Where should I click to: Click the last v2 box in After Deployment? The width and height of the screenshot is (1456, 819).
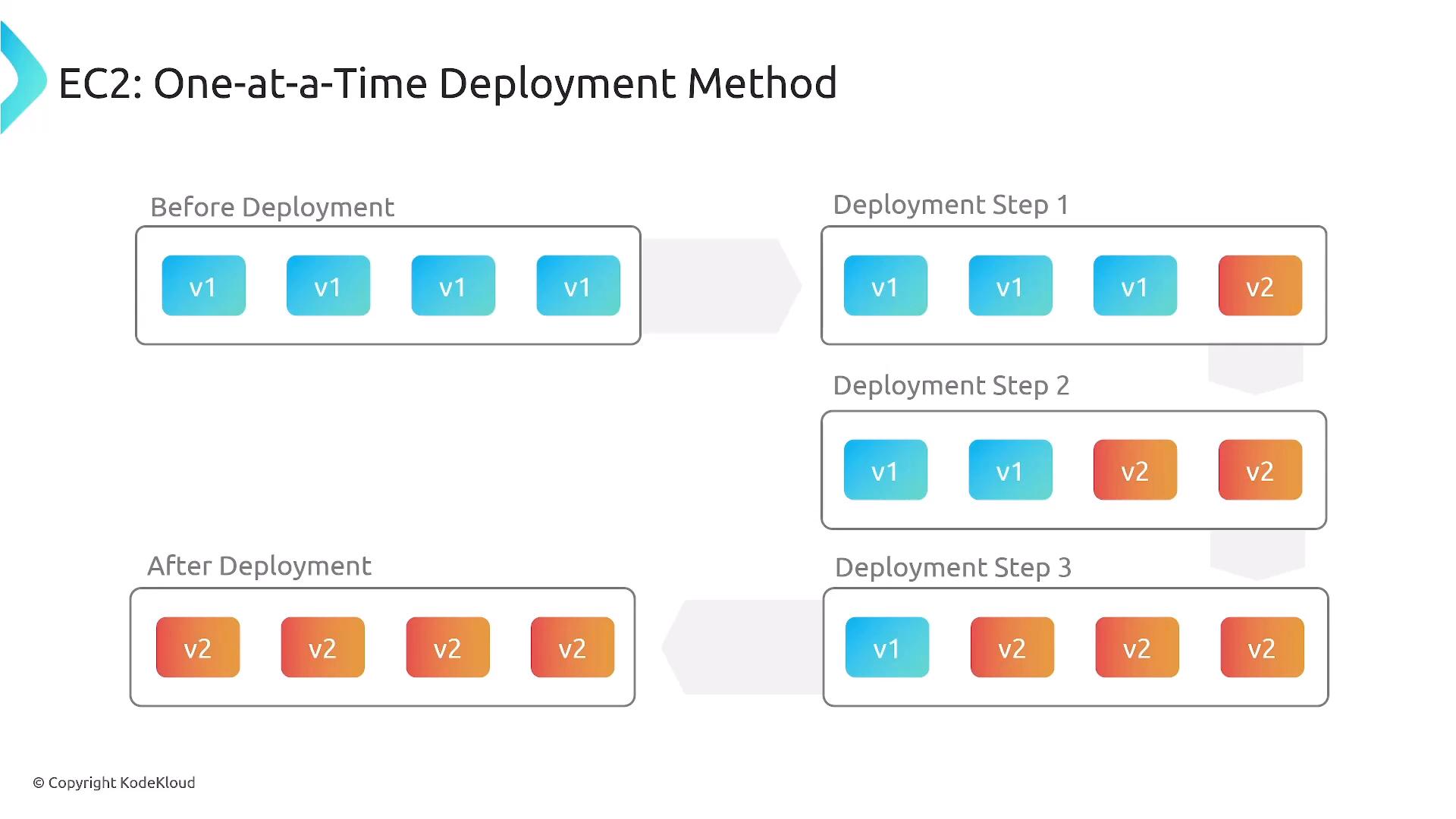coord(573,647)
